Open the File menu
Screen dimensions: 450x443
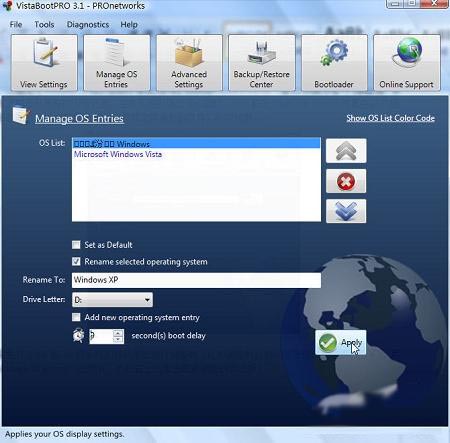click(x=16, y=25)
